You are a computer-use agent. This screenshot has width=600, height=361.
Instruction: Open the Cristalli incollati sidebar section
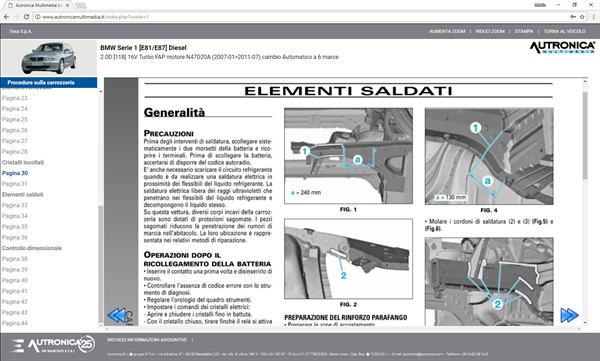point(23,162)
